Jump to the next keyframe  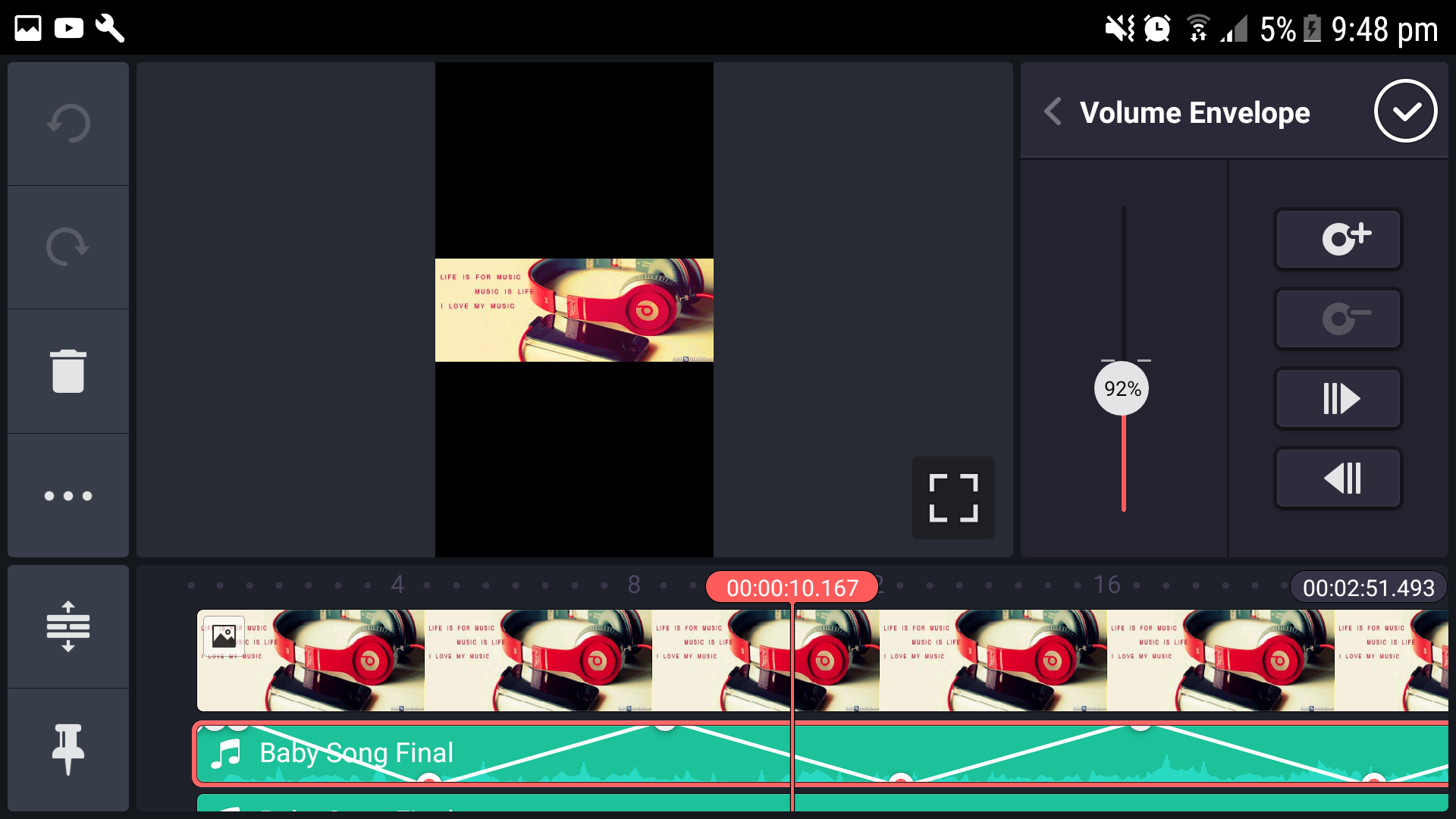pos(1338,398)
